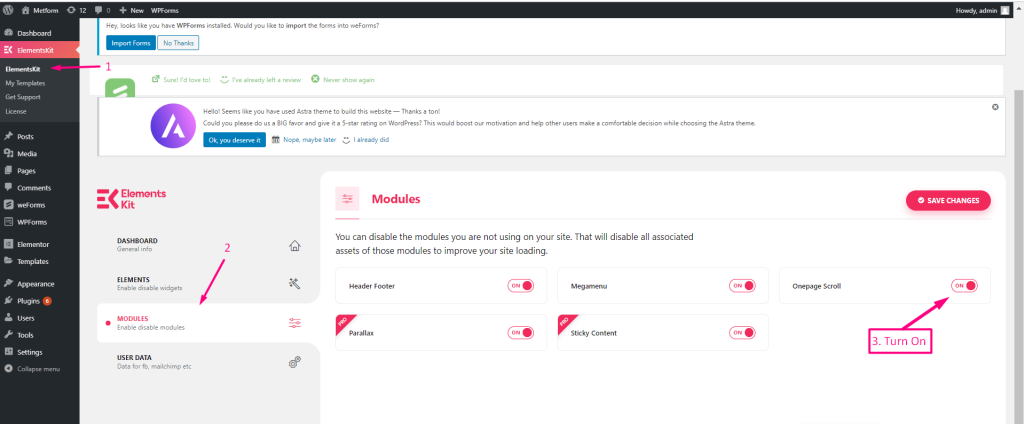Toggle the Header Footer module switch
The height and width of the screenshot is (424, 1024).
pyautogui.click(x=520, y=286)
